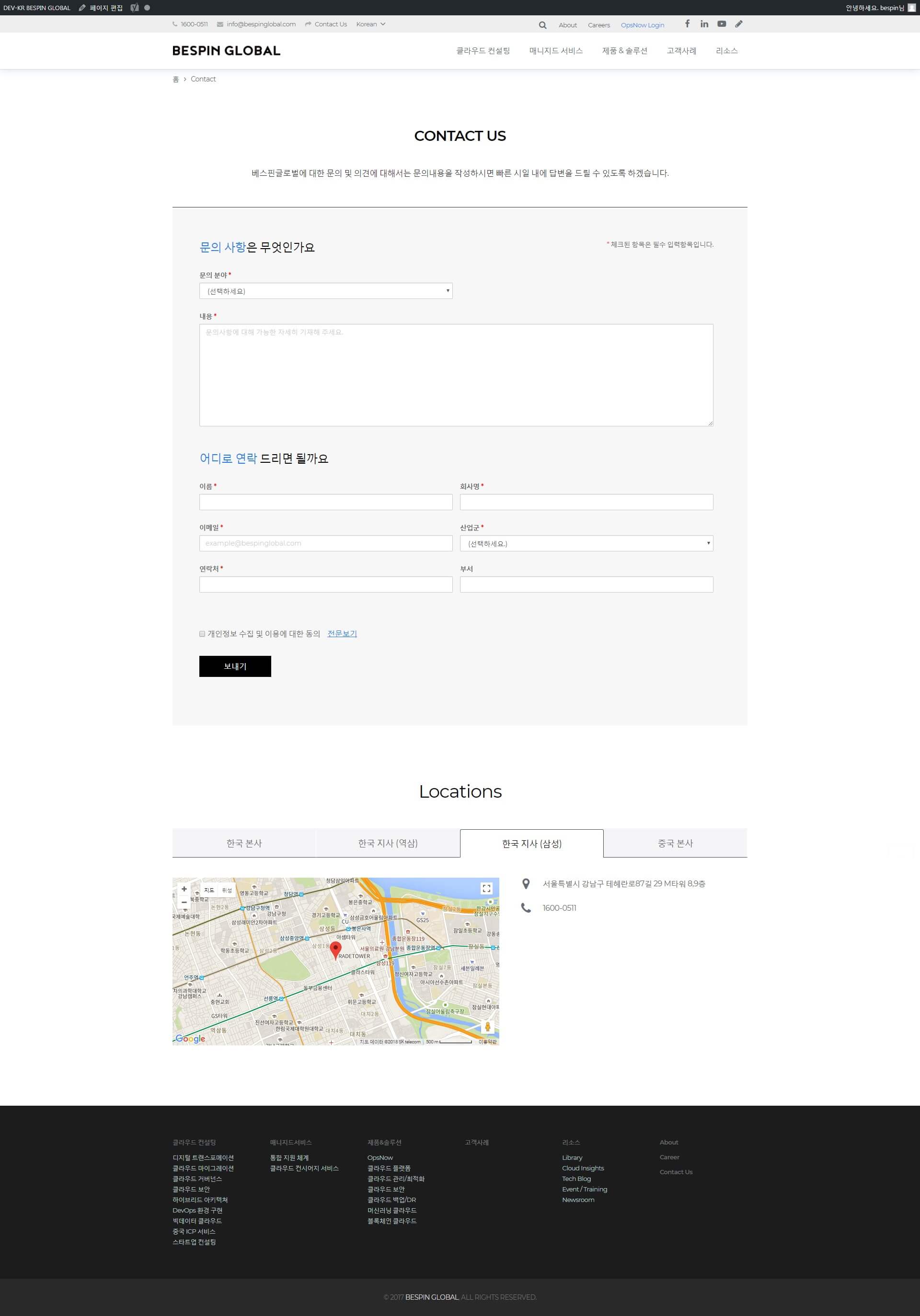Click the Street View pegman icon

tap(487, 1026)
